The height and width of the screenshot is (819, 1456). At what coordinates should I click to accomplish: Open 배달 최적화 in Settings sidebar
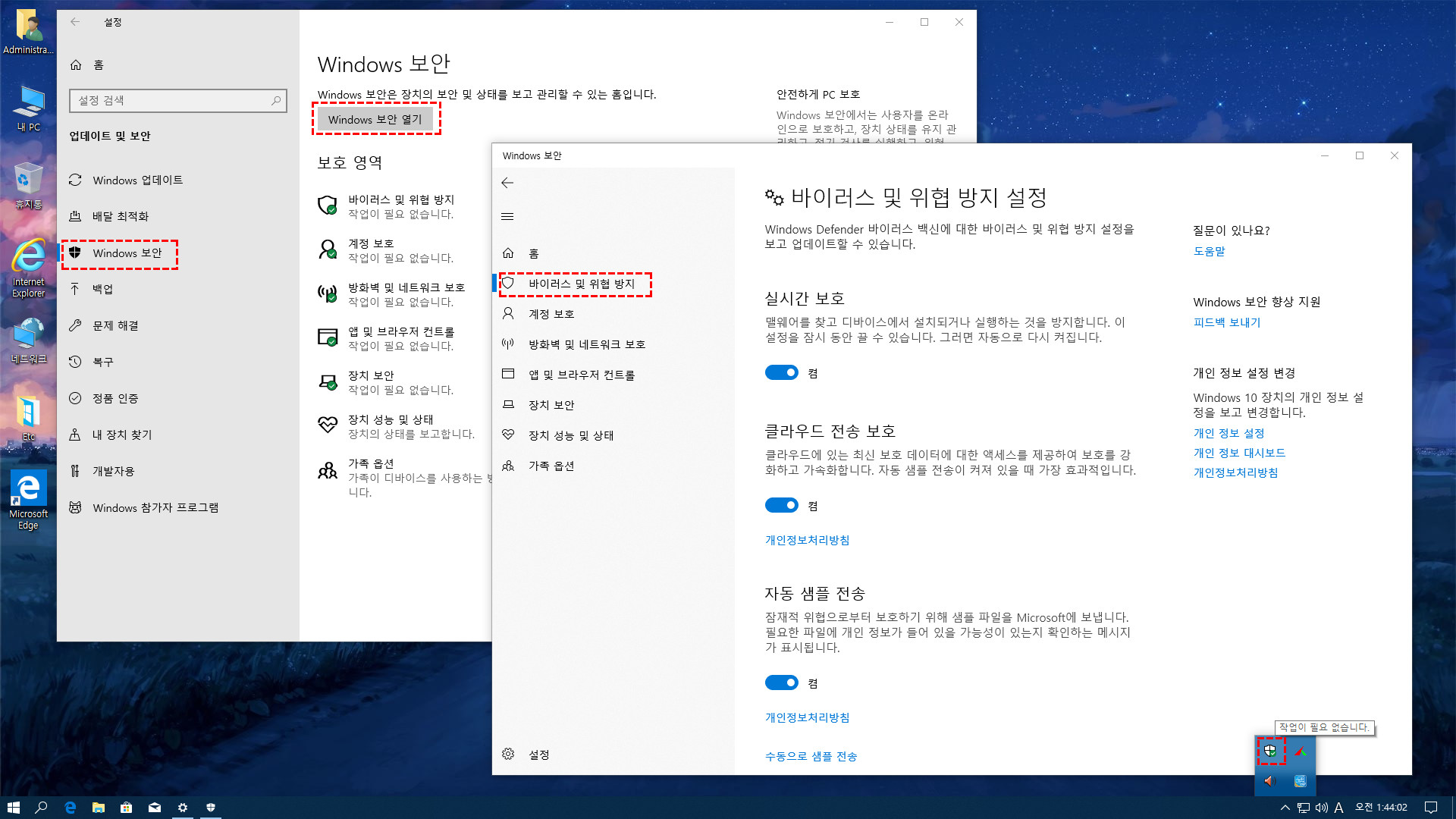(x=177, y=216)
